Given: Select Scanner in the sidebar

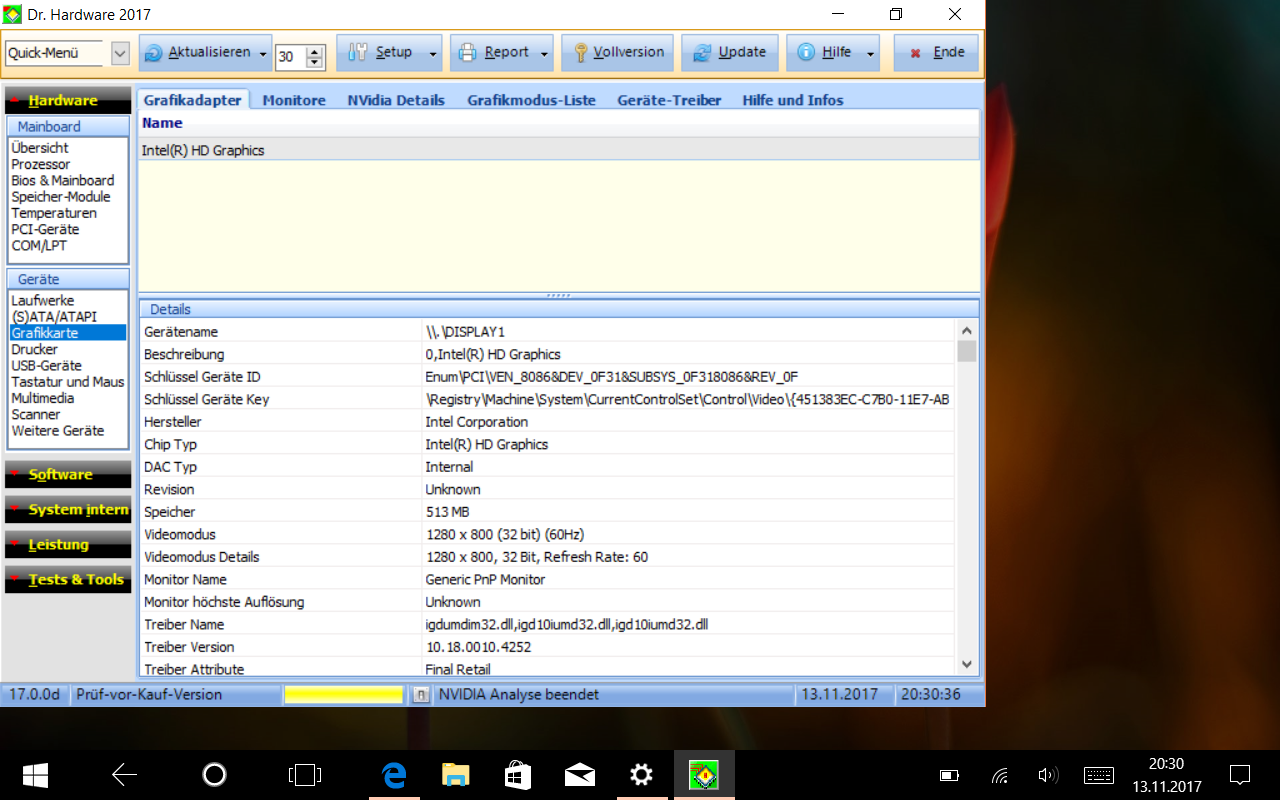Looking at the screenshot, I should (x=36, y=414).
